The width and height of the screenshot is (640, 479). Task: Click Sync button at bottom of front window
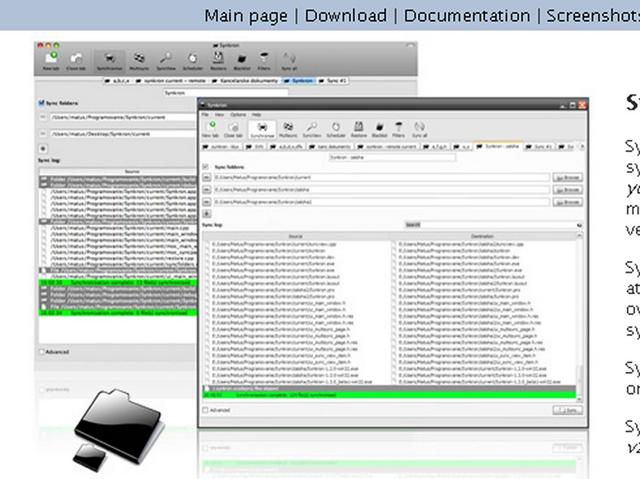[568, 410]
